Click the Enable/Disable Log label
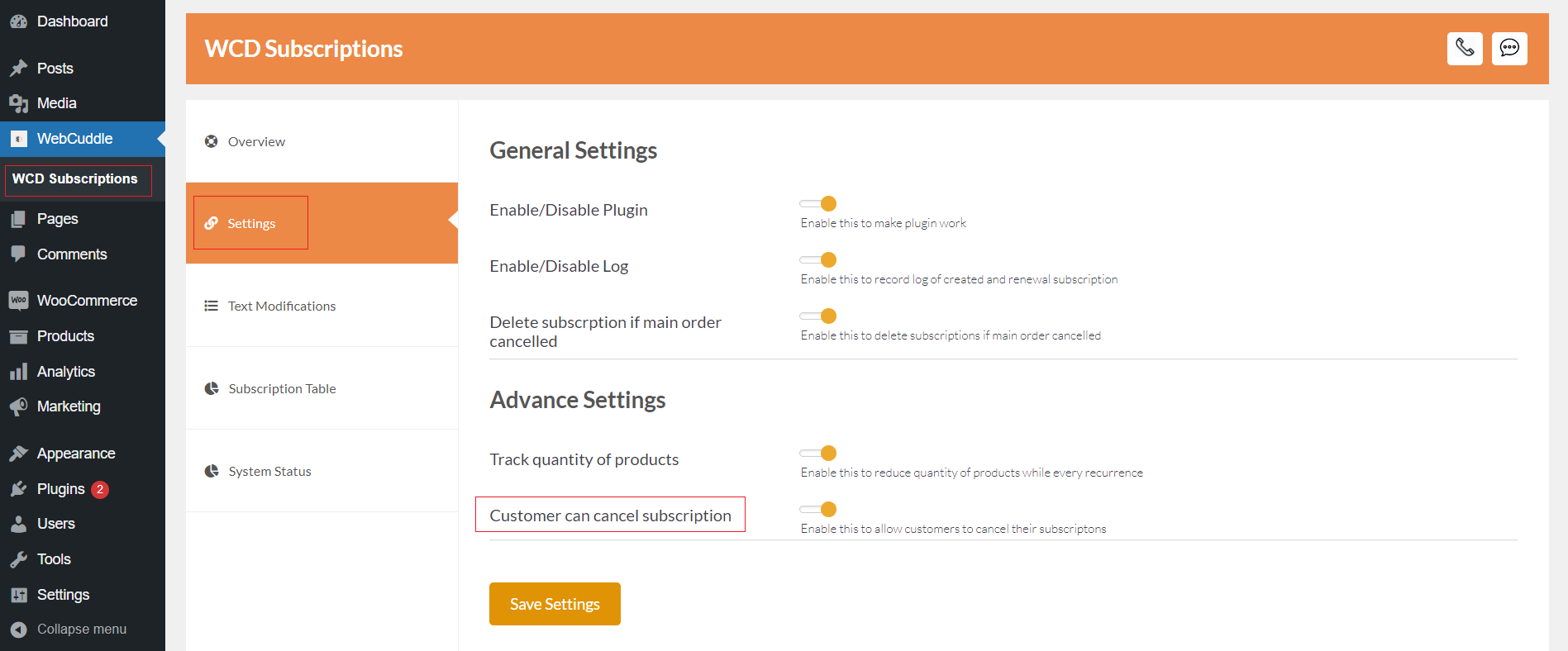 (559, 266)
